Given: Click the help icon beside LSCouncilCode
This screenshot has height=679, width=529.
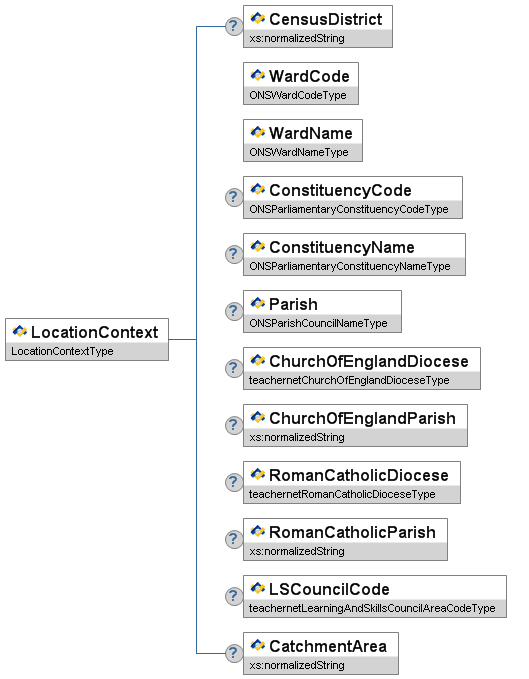Looking at the screenshot, I should 234,596.
